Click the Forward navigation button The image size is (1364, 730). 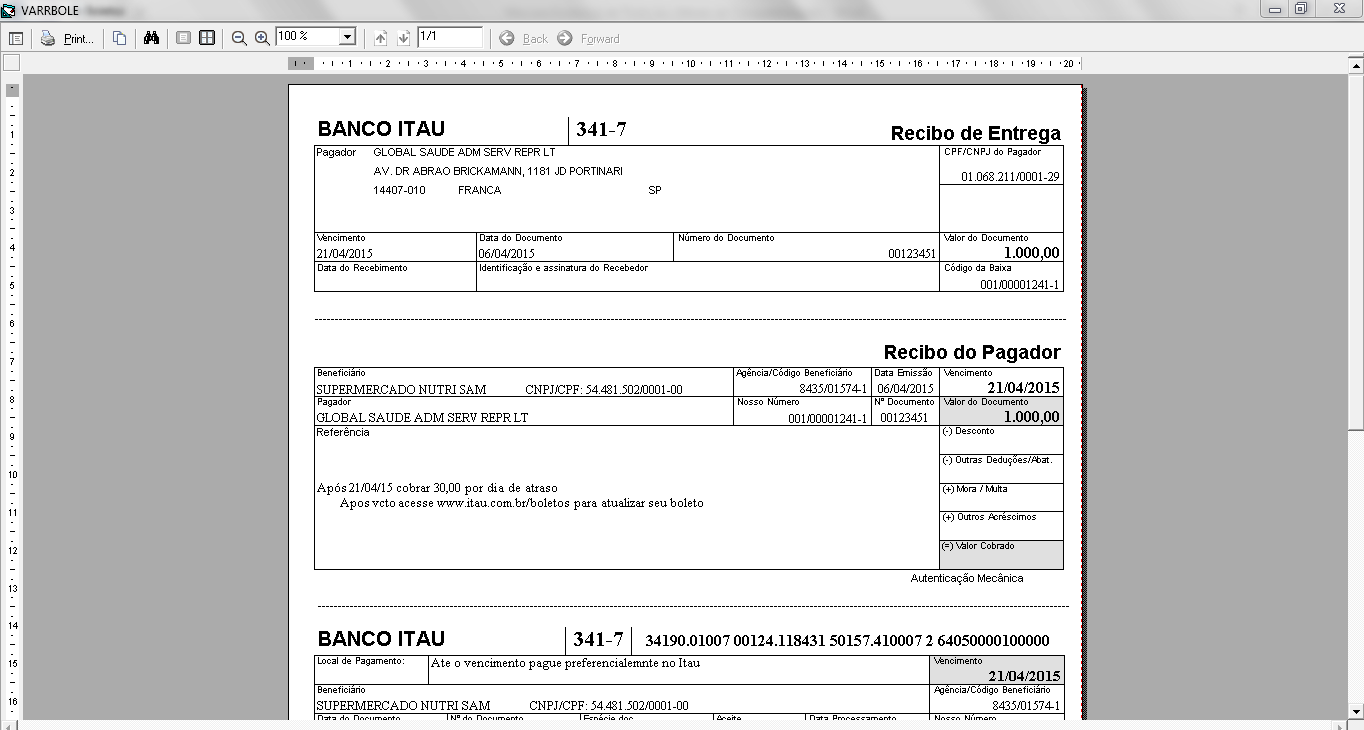(589, 38)
